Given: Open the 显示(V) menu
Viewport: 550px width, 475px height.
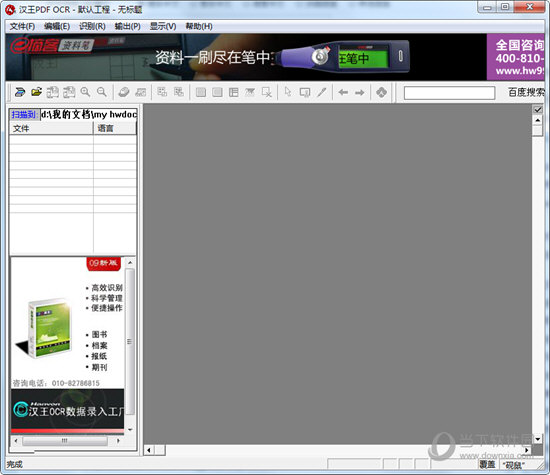Looking at the screenshot, I should (x=163, y=26).
